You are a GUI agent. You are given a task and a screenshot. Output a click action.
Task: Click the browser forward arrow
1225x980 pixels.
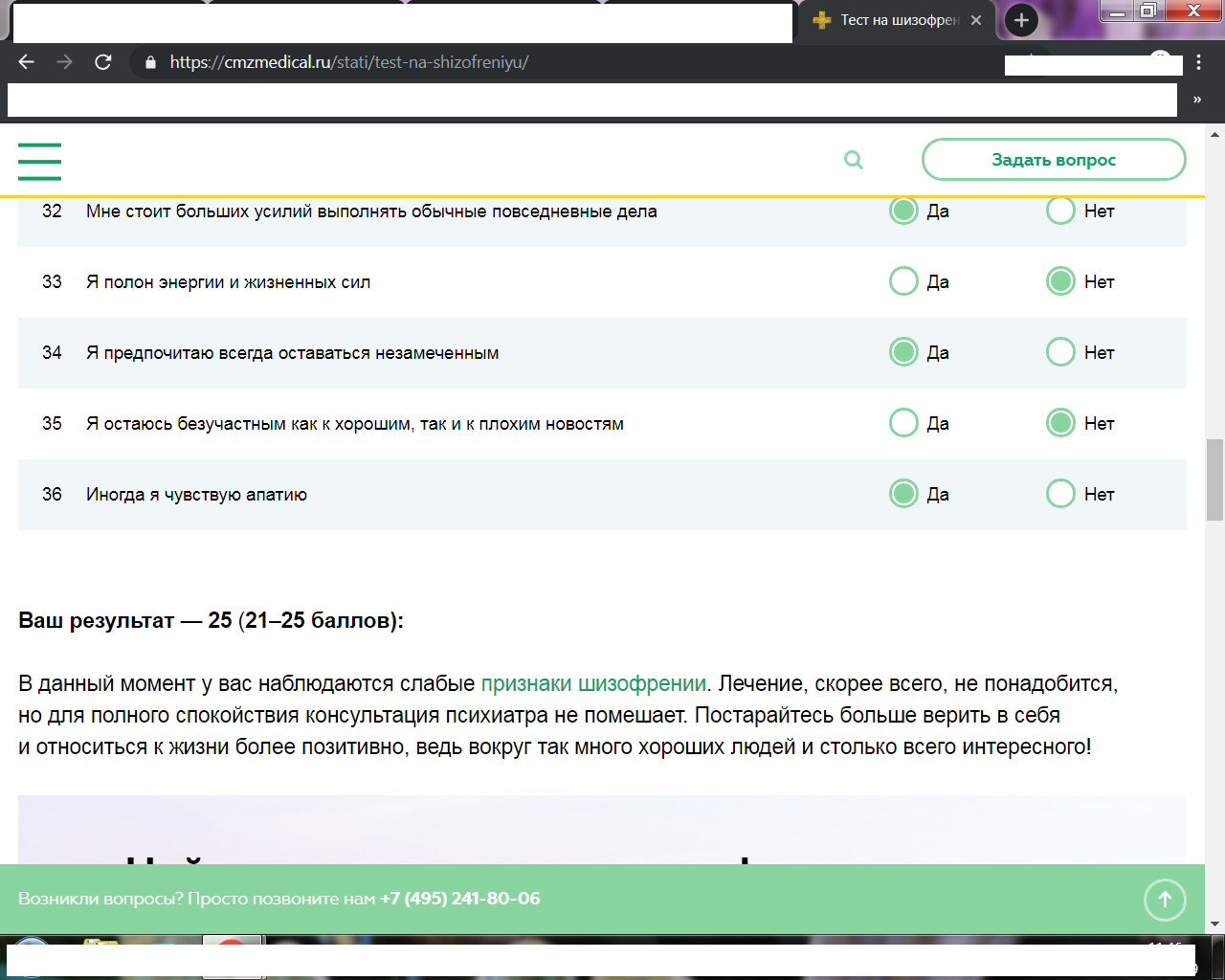coord(65,62)
